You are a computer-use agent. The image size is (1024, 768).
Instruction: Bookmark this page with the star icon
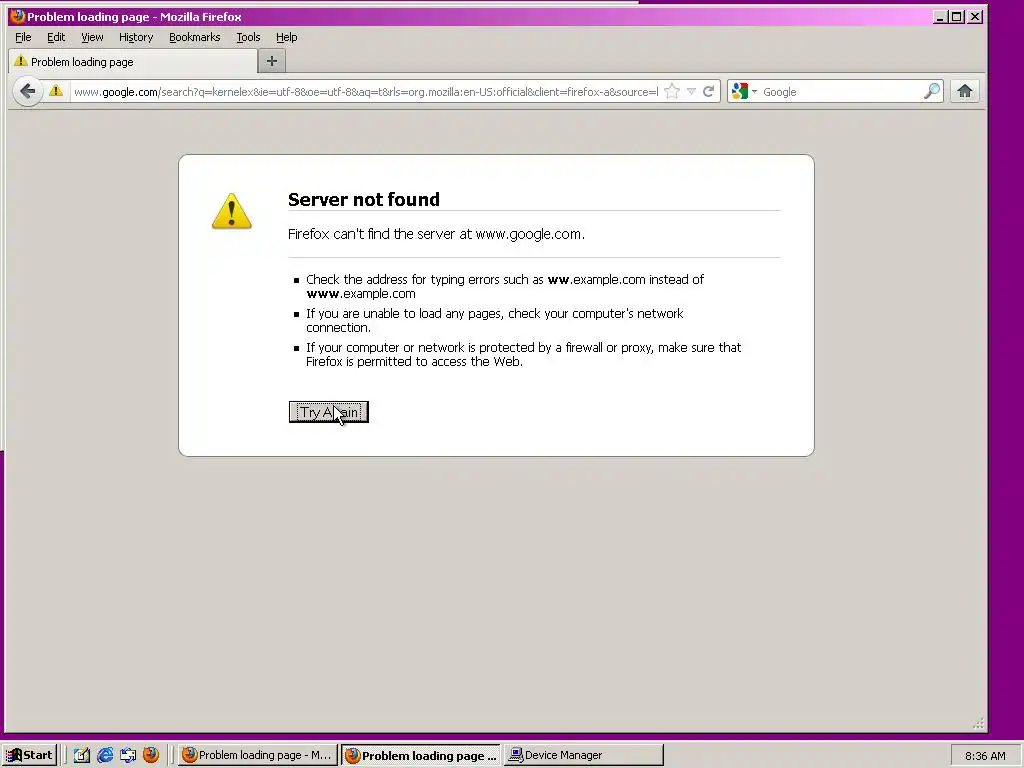671,91
